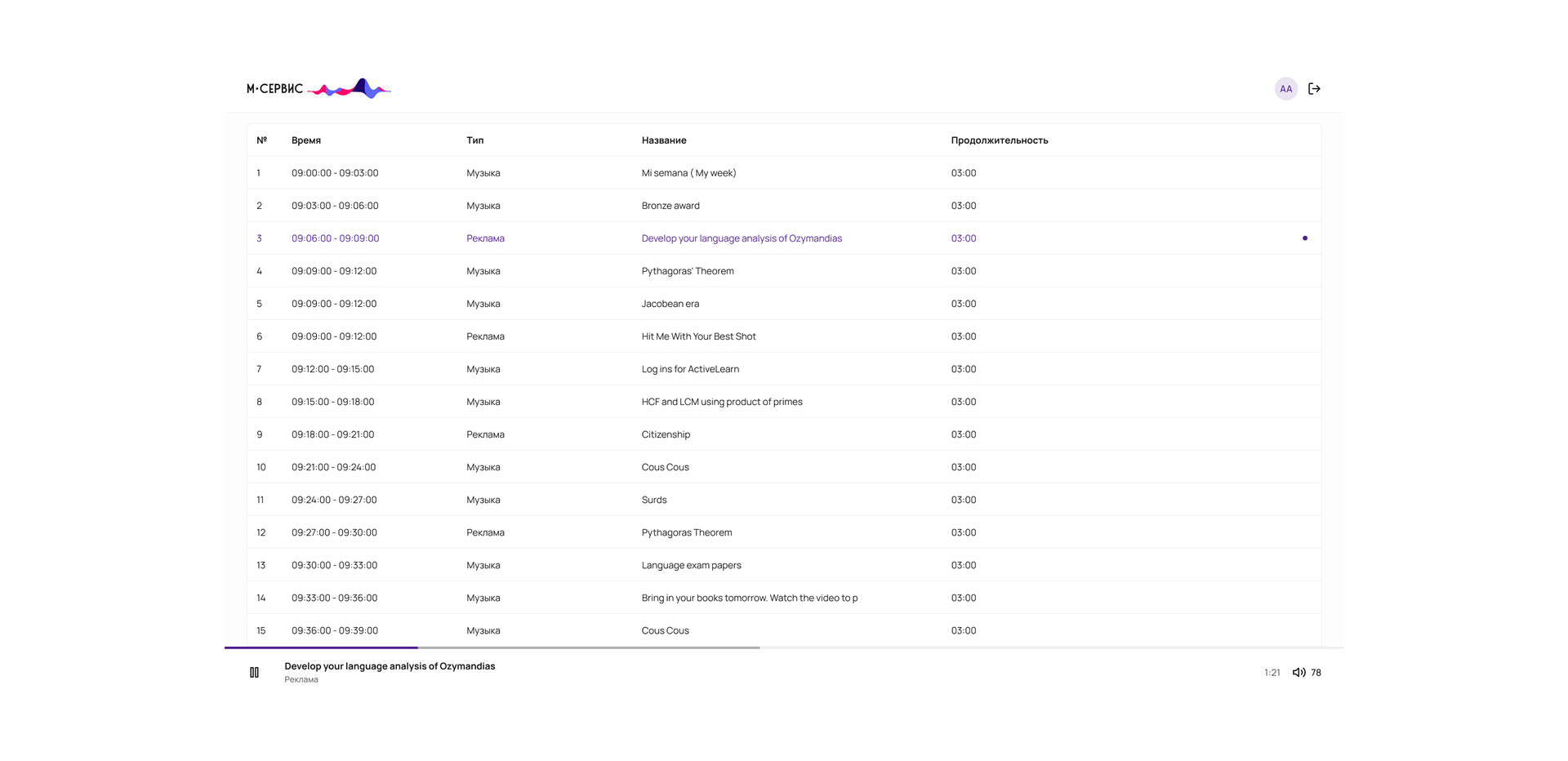Select the Mi semana (My week) track

(688, 173)
